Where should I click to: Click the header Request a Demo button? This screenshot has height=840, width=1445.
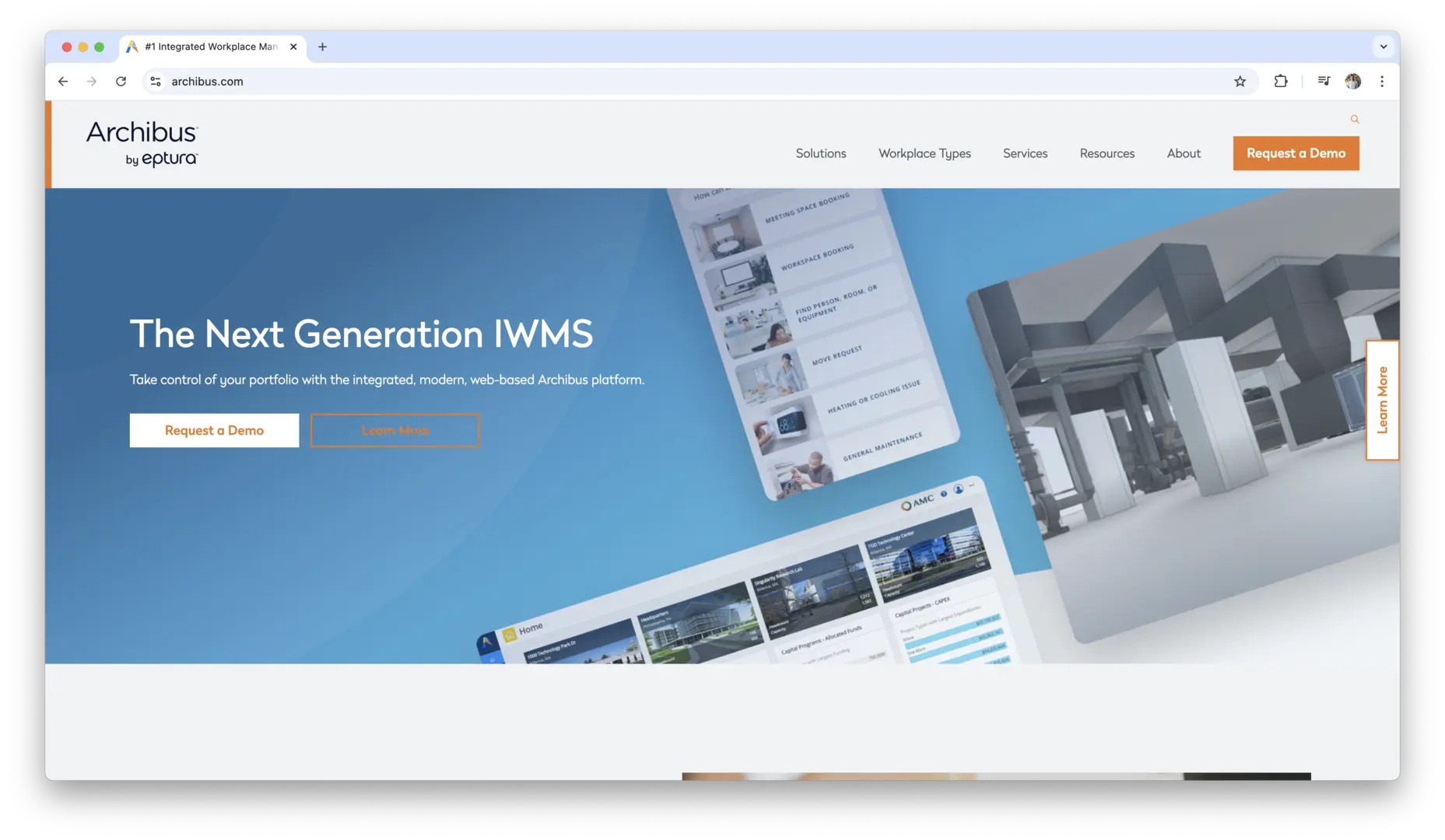click(1296, 153)
